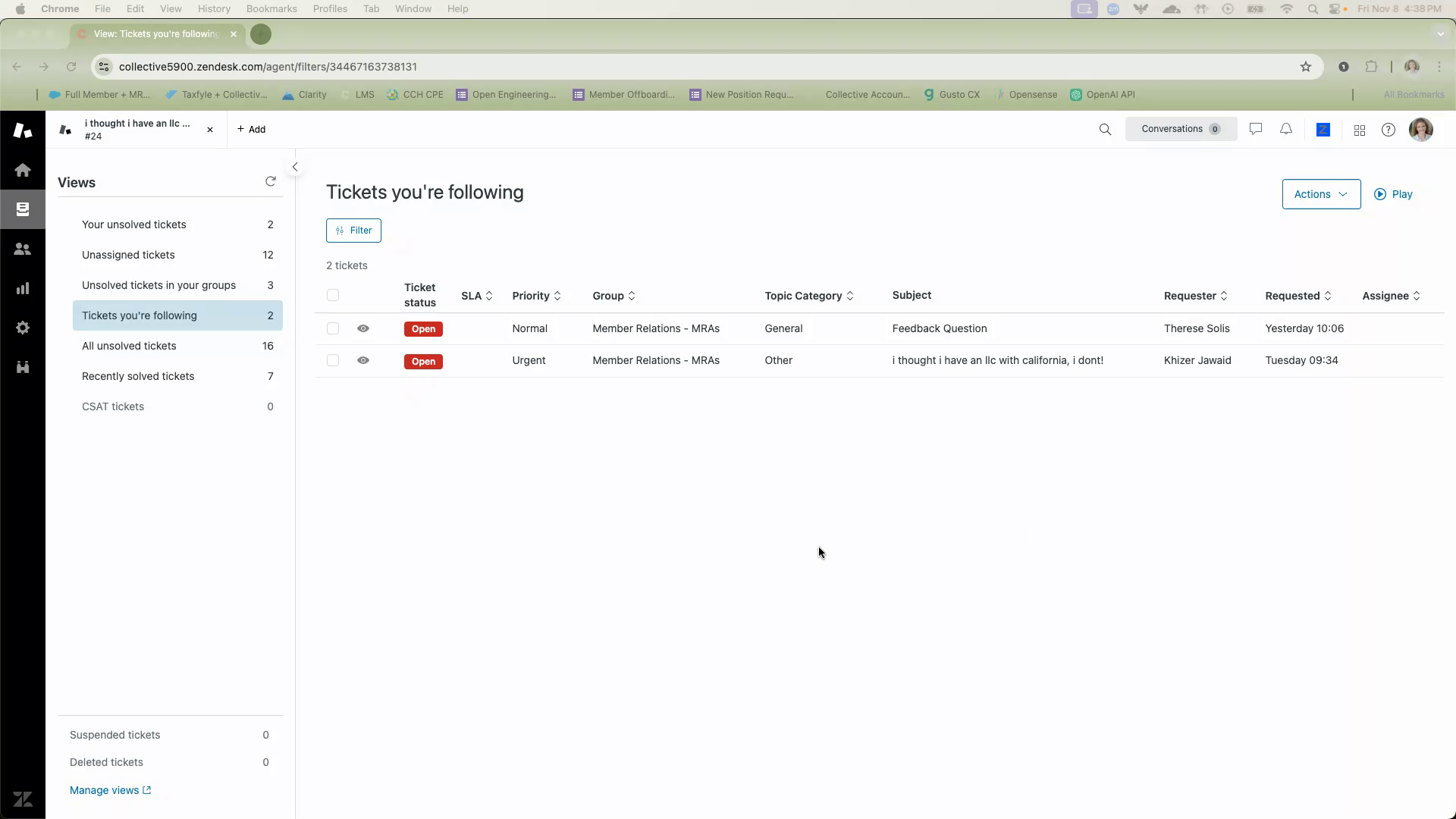The image size is (1456, 819).
Task: Open Zendesk products grid icon
Action: pyautogui.click(x=1360, y=130)
